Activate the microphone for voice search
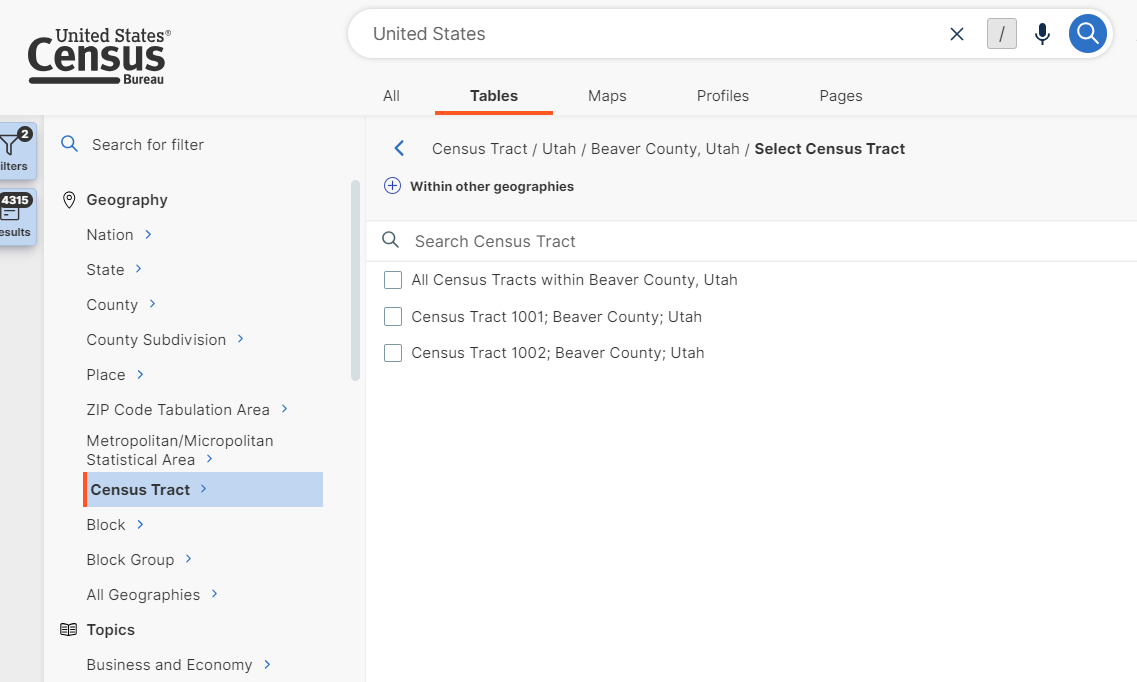The height and width of the screenshot is (682, 1137). point(1042,33)
